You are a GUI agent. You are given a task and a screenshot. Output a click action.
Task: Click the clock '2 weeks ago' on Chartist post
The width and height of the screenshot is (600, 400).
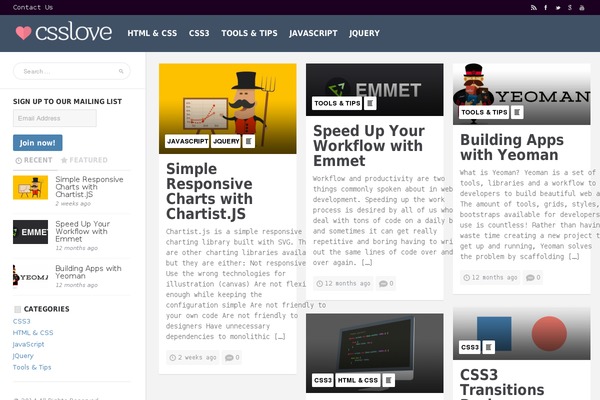(193, 358)
